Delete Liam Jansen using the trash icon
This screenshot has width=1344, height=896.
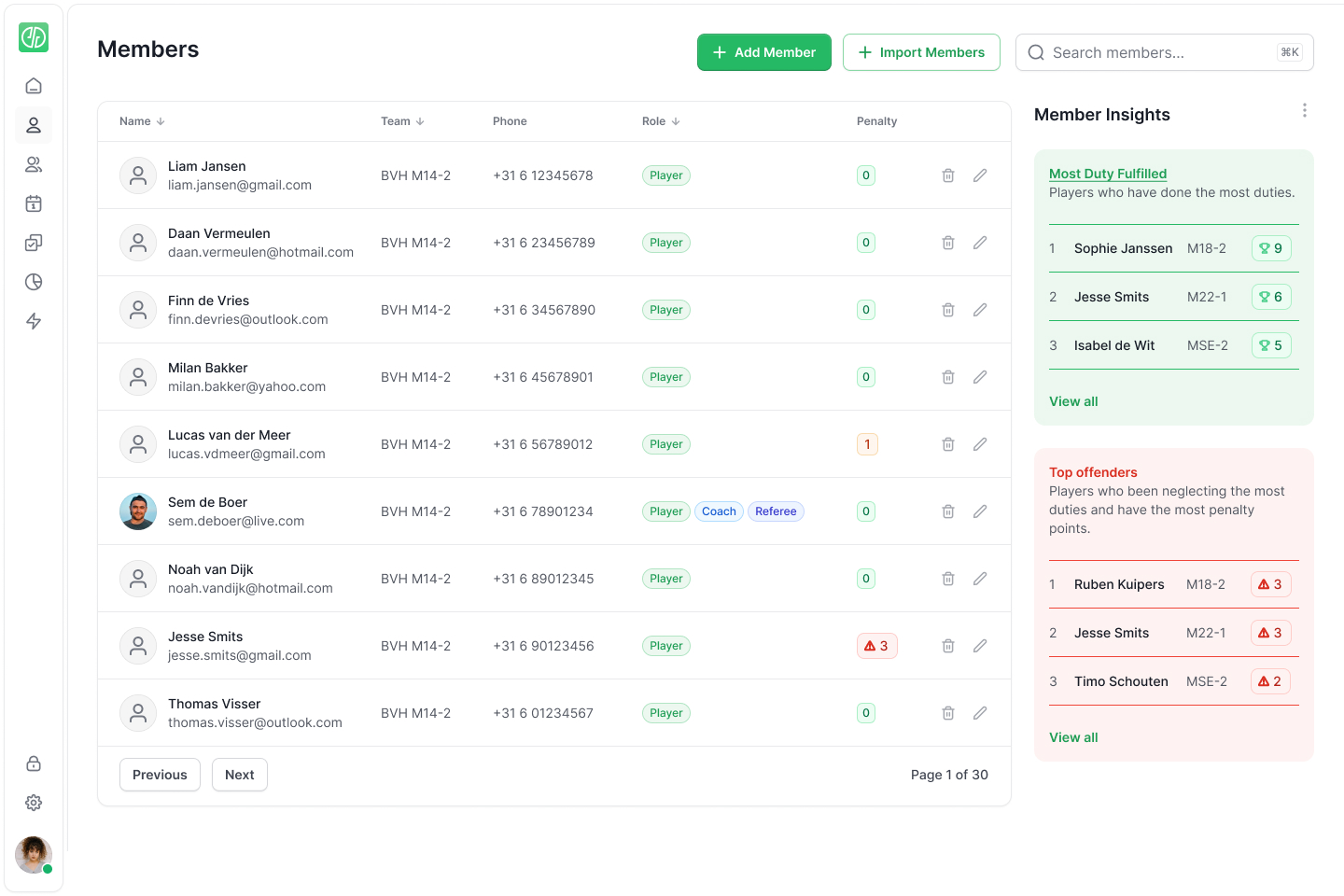coord(948,175)
